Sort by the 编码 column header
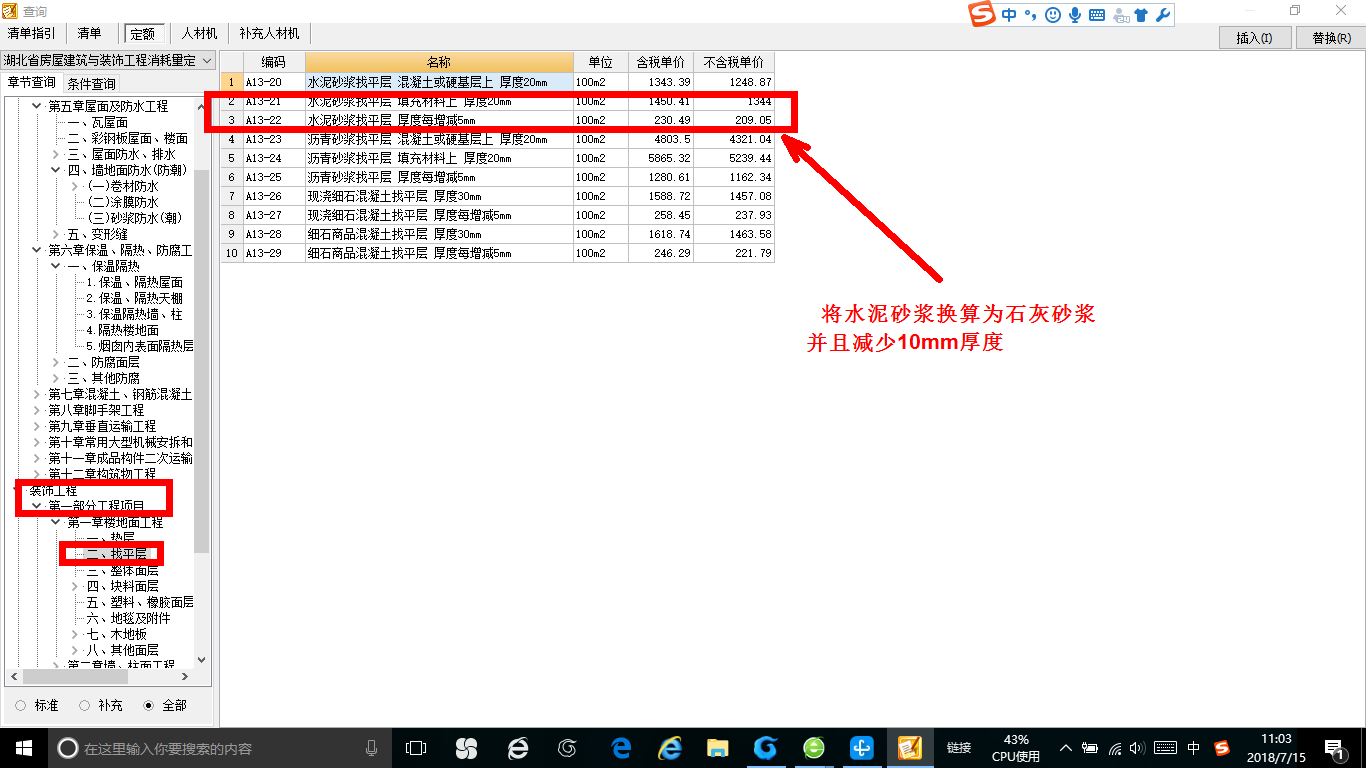This screenshot has height=768, width=1366. tap(273, 62)
